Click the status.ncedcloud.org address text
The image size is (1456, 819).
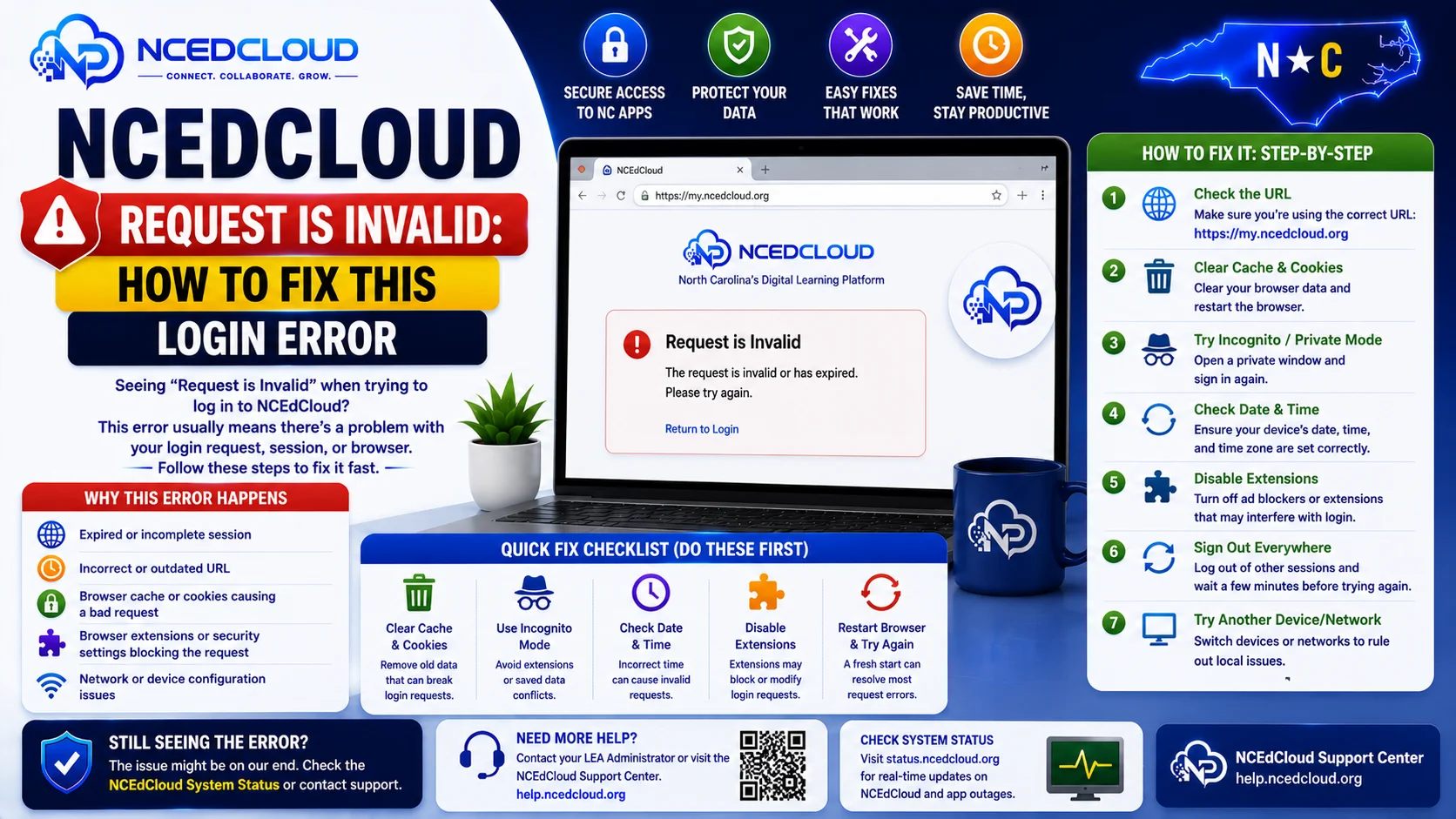coord(942,759)
